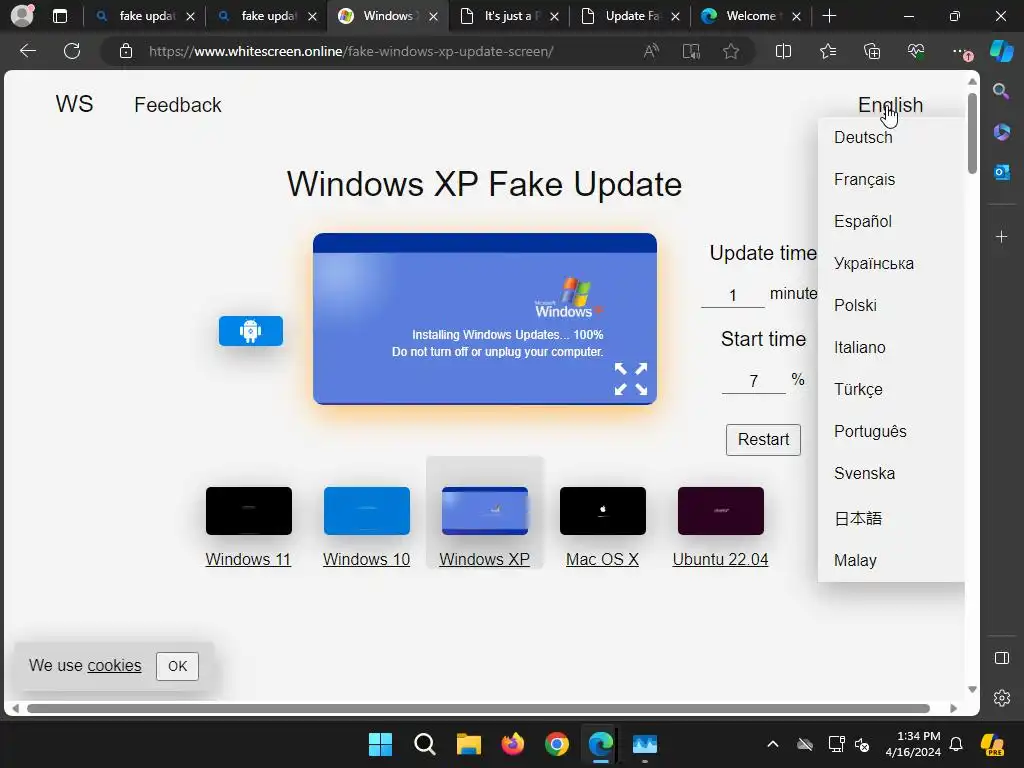Click the Mac OS X black thumbnail
This screenshot has height=768, width=1024.
click(603, 511)
